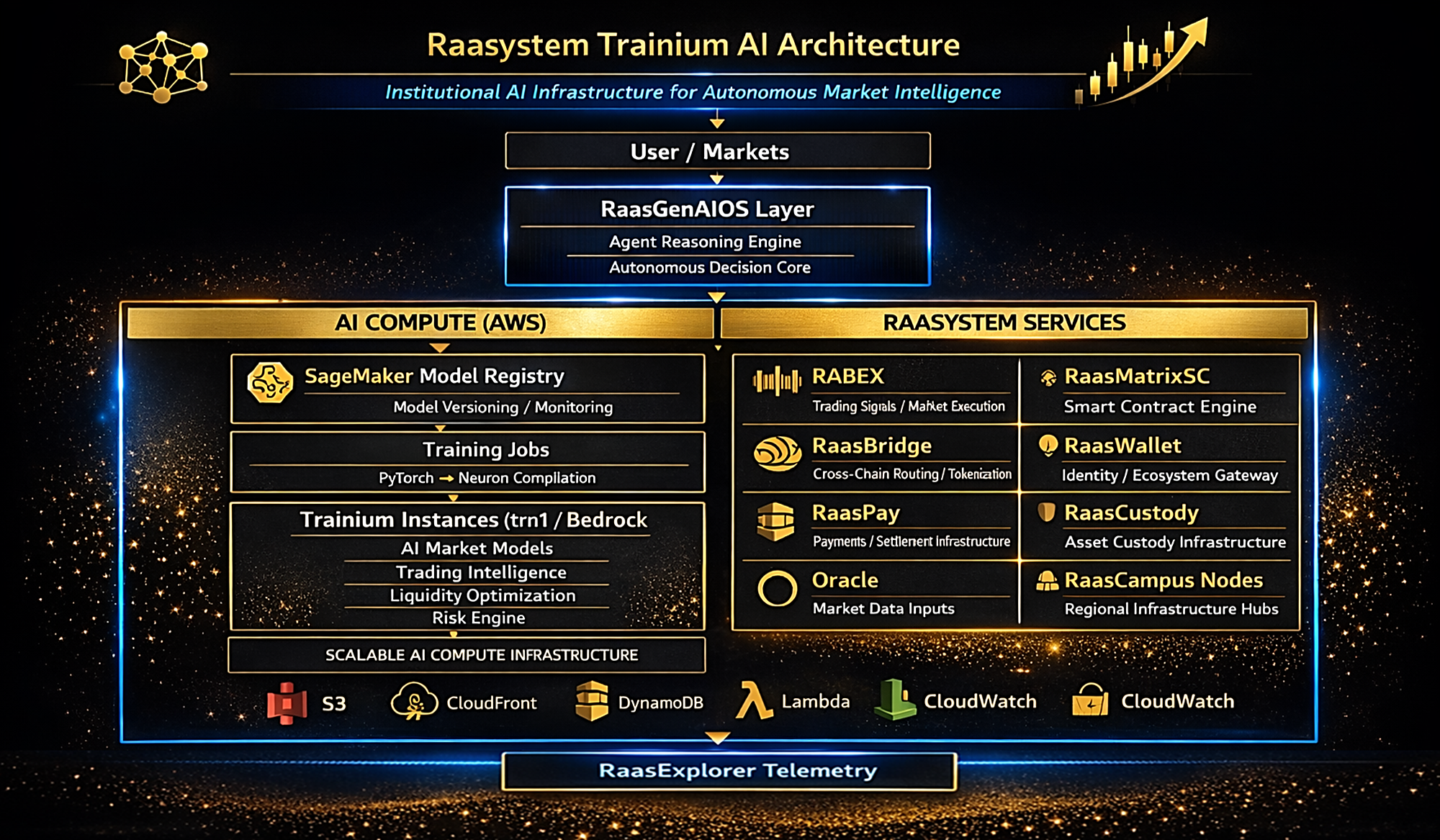Click the RaasPay stacked box icon
Screen dimensions: 1440x840
pyautogui.click(x=775, y=522)
